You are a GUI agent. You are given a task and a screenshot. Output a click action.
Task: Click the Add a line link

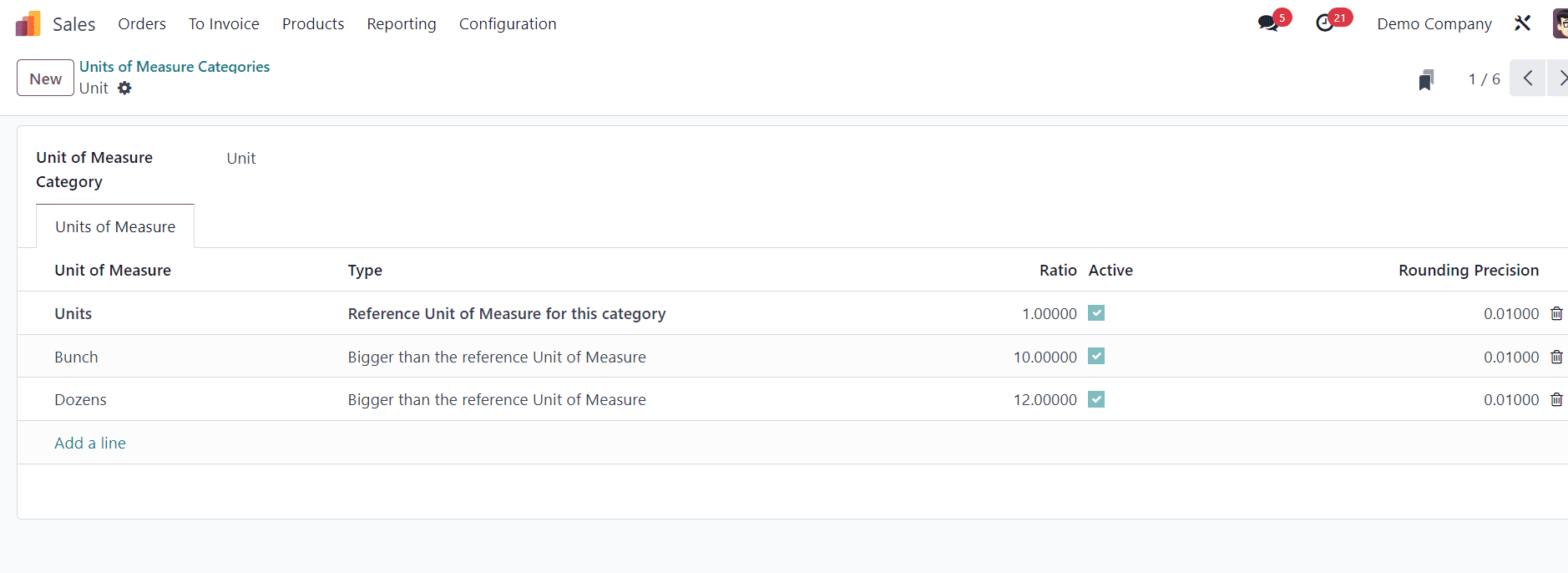tap(90, 443)
